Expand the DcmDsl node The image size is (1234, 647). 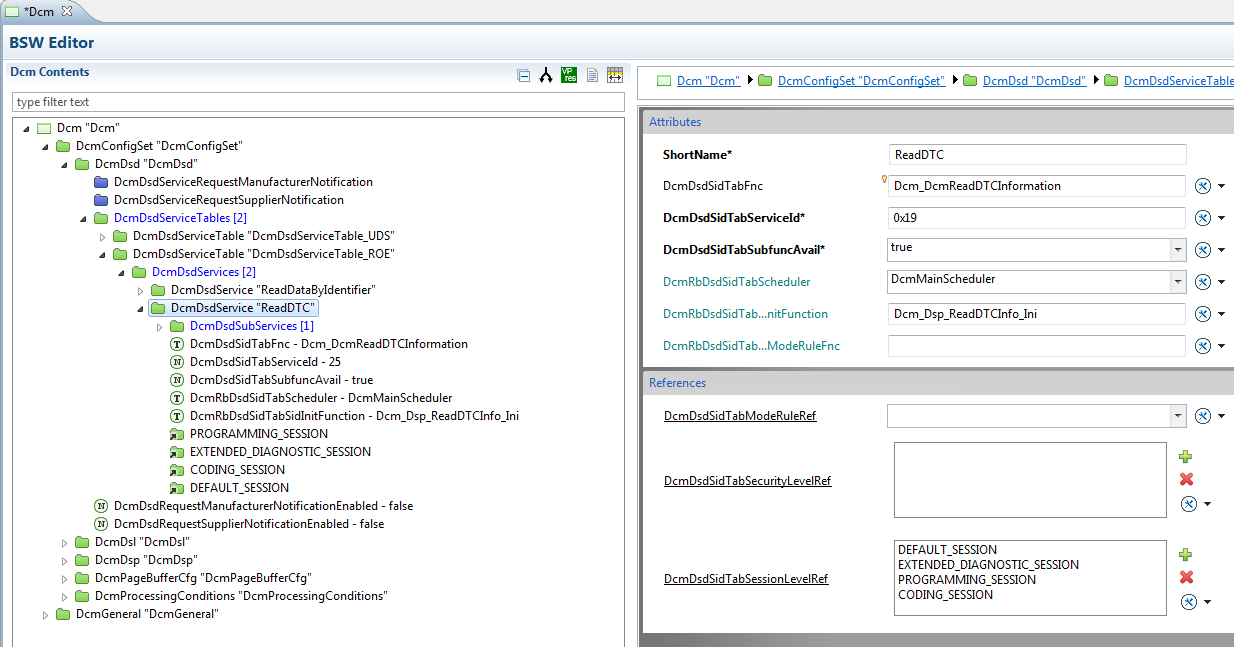65,542
